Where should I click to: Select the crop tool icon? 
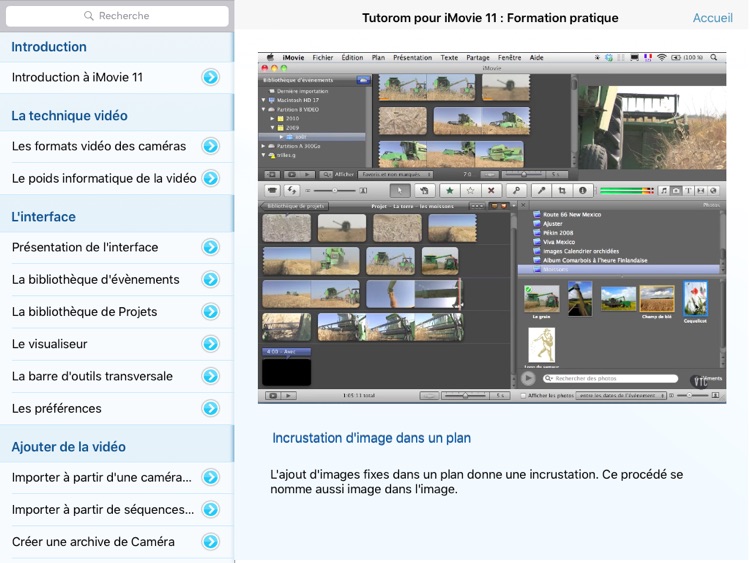click(x=562, y=191)
